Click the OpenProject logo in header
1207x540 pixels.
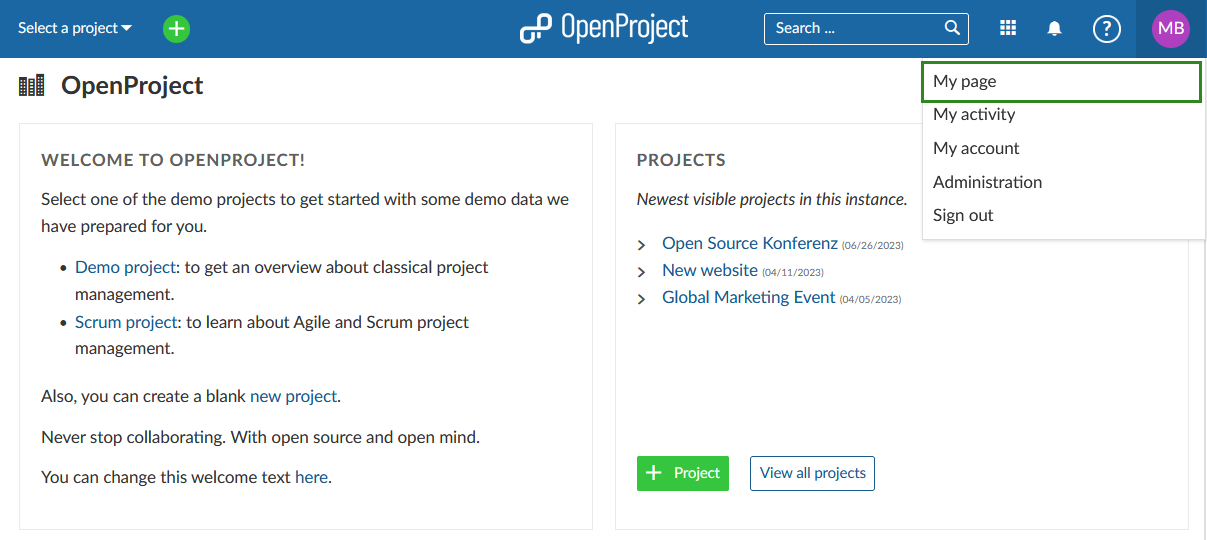click(604, 28)
